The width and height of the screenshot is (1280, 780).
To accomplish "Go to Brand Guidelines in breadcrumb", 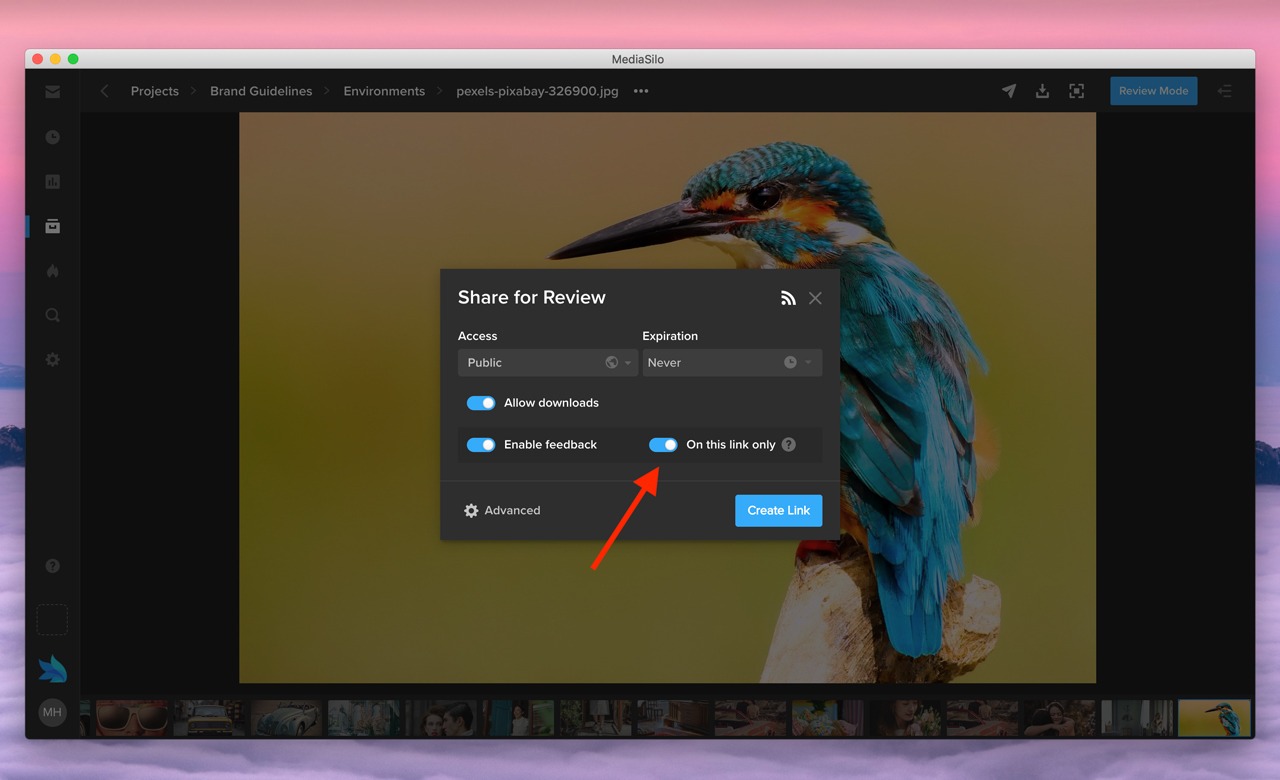I will [261, 91].
